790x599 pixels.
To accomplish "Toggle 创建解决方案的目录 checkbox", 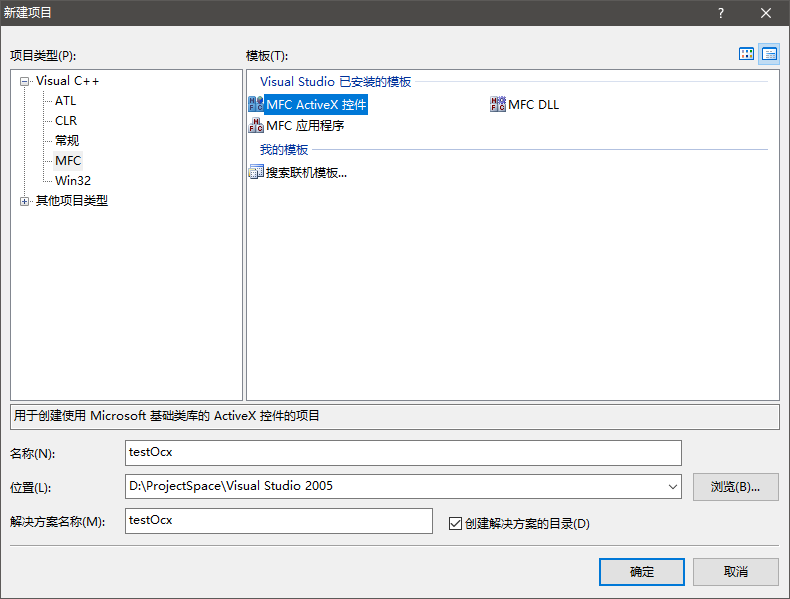I will point(455,523).
